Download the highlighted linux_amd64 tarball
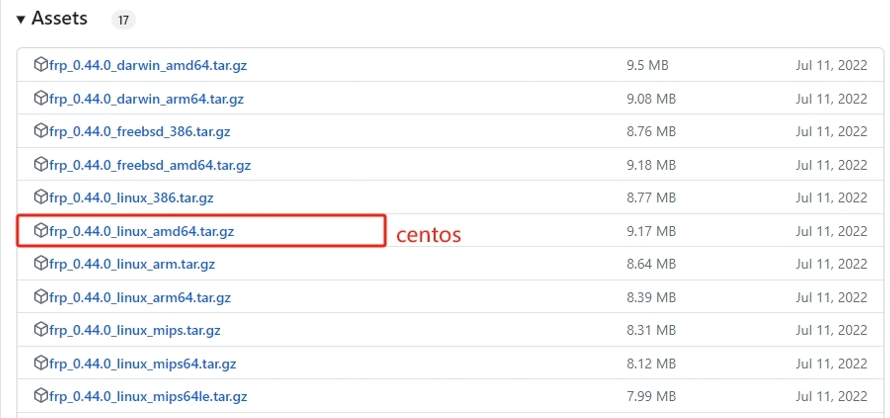 pos(142,231)
